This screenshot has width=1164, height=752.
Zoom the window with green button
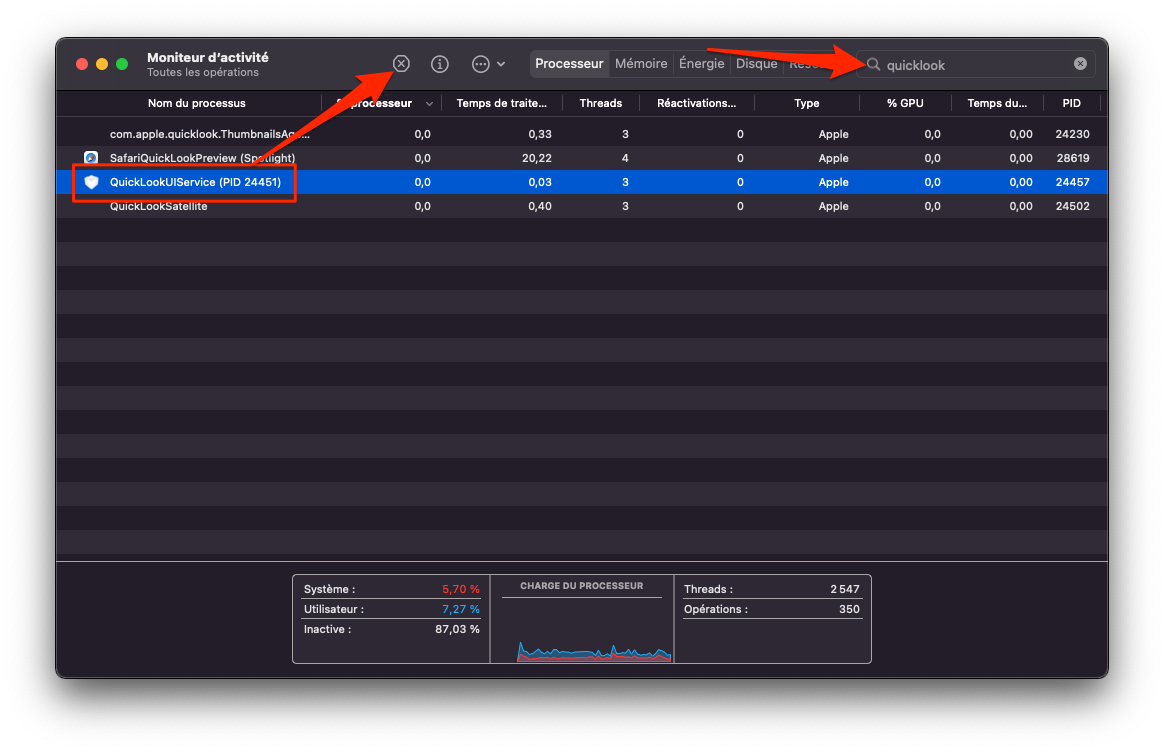122,65
